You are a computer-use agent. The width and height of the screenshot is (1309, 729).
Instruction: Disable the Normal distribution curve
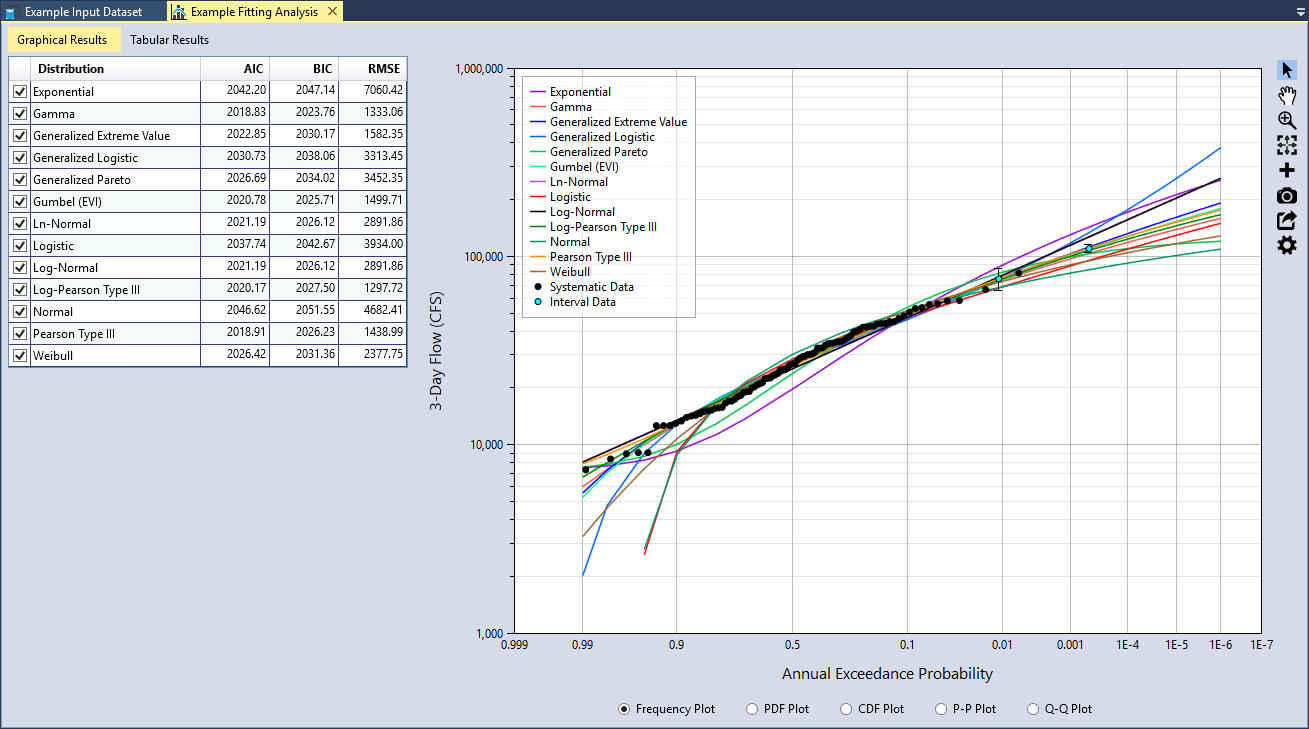19,311
